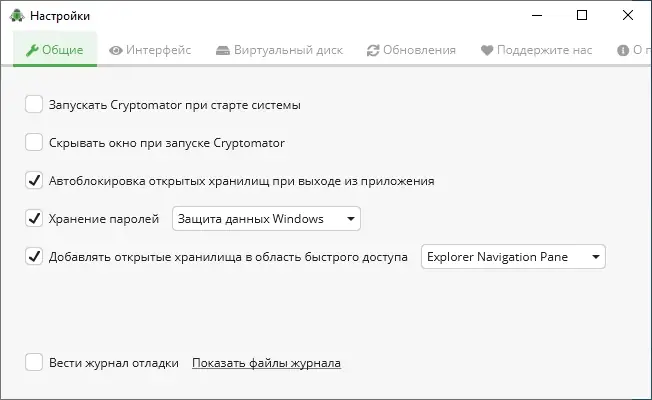Click the heart icon for Поддержите нас
Image resolution: width=652 pixels, height=400 pixels.
[x=487, y=50]
